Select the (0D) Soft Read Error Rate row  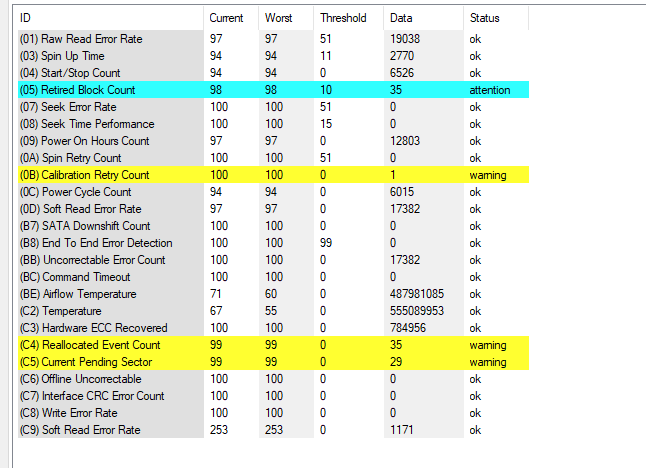tap(274, 209)
